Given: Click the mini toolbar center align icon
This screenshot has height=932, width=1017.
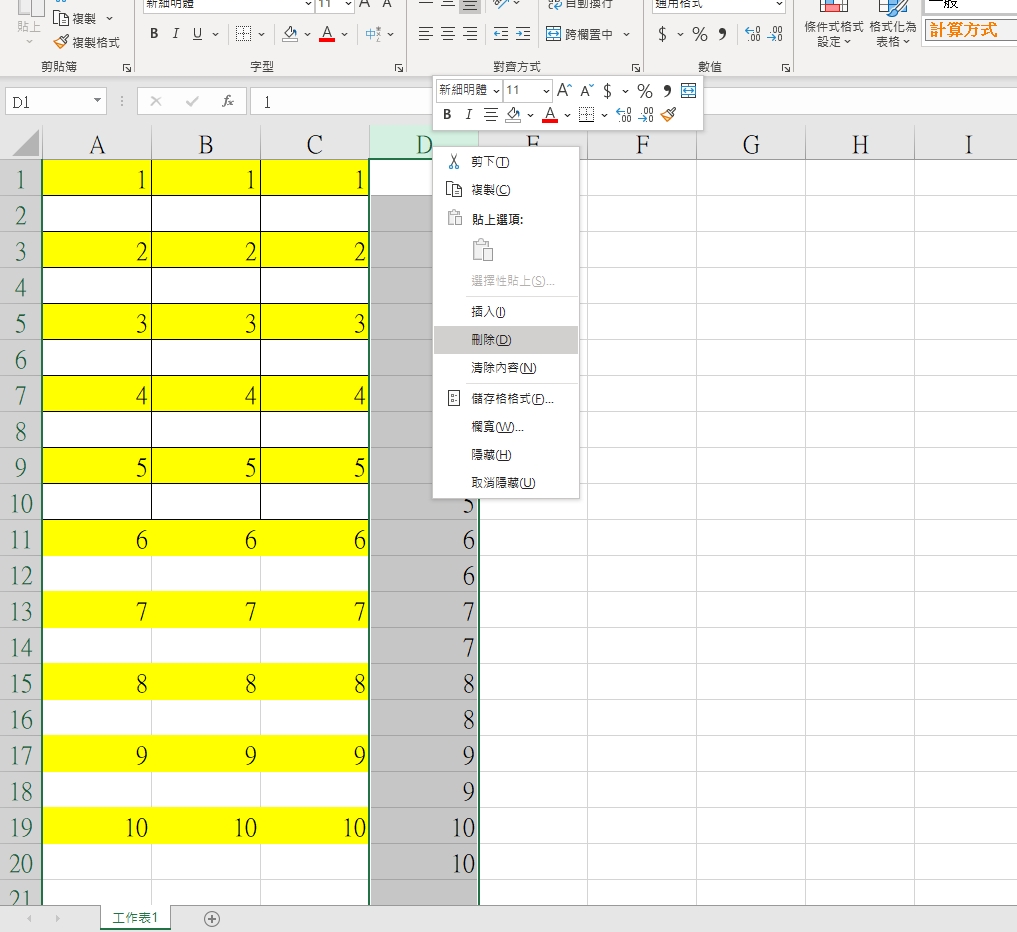Looking at the screenshot, I should coord(491,115).
